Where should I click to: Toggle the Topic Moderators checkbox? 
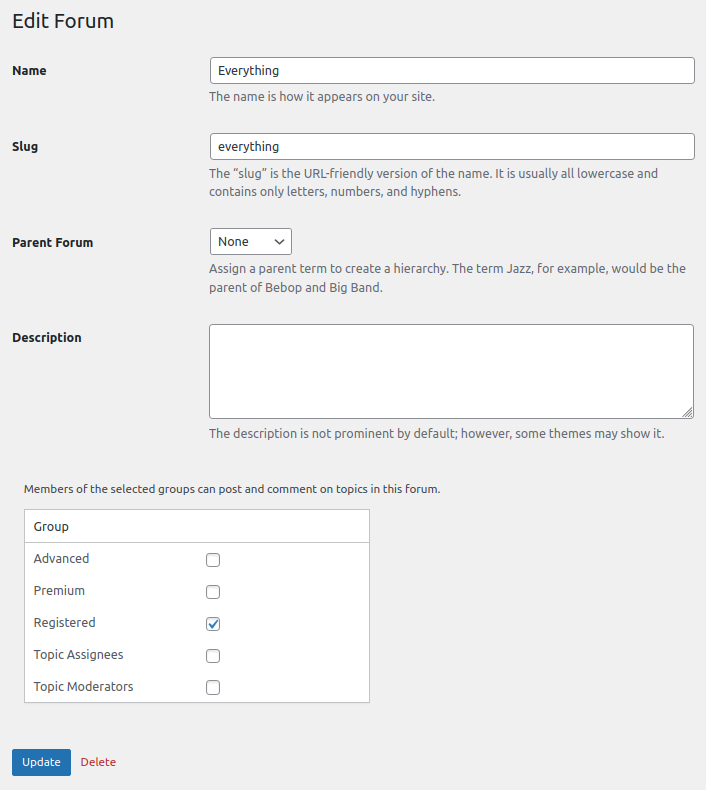point(213,688)
